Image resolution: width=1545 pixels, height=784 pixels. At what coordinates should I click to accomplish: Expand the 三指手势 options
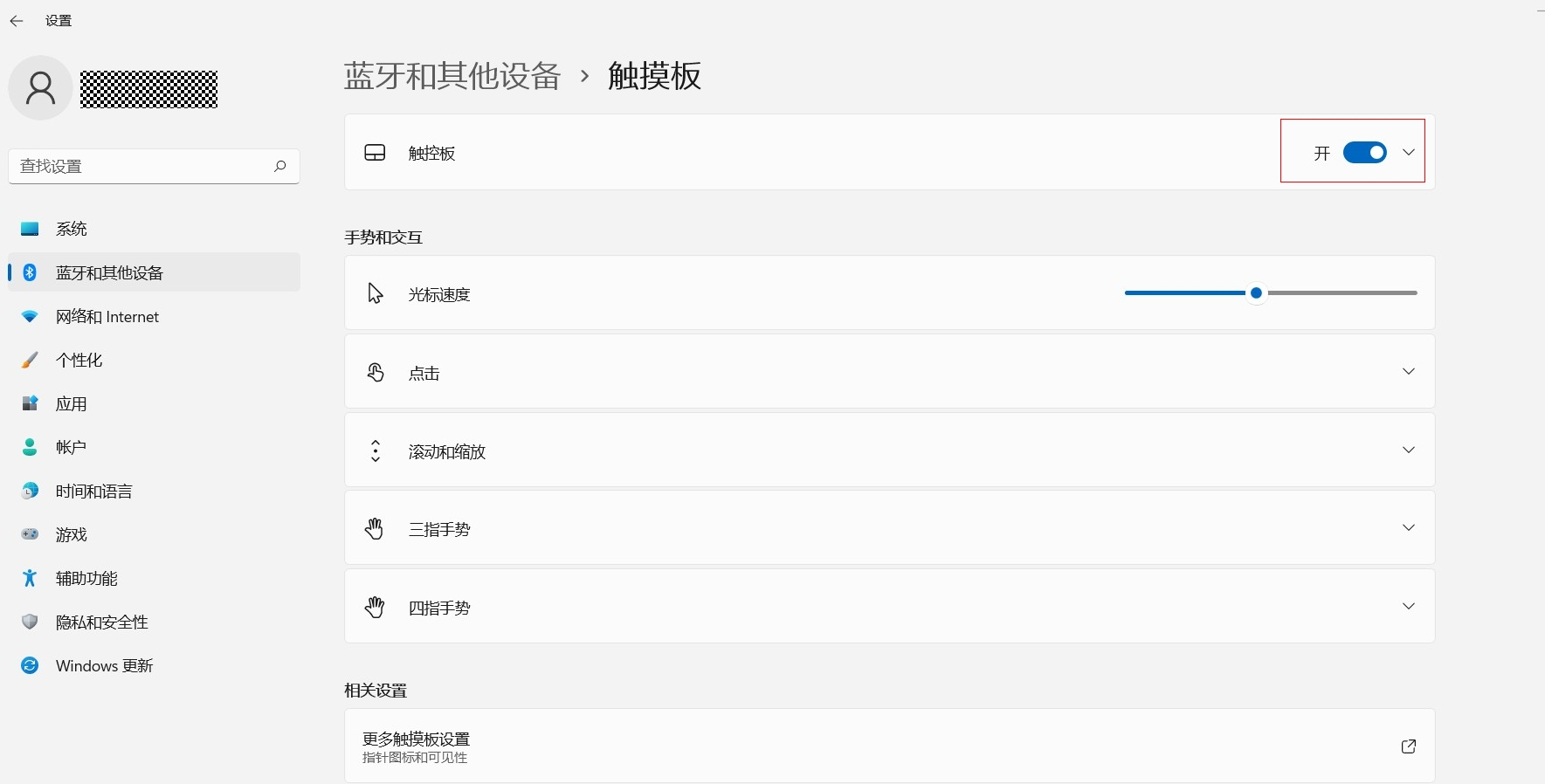pyautogui.click(x=1408, y=528)
